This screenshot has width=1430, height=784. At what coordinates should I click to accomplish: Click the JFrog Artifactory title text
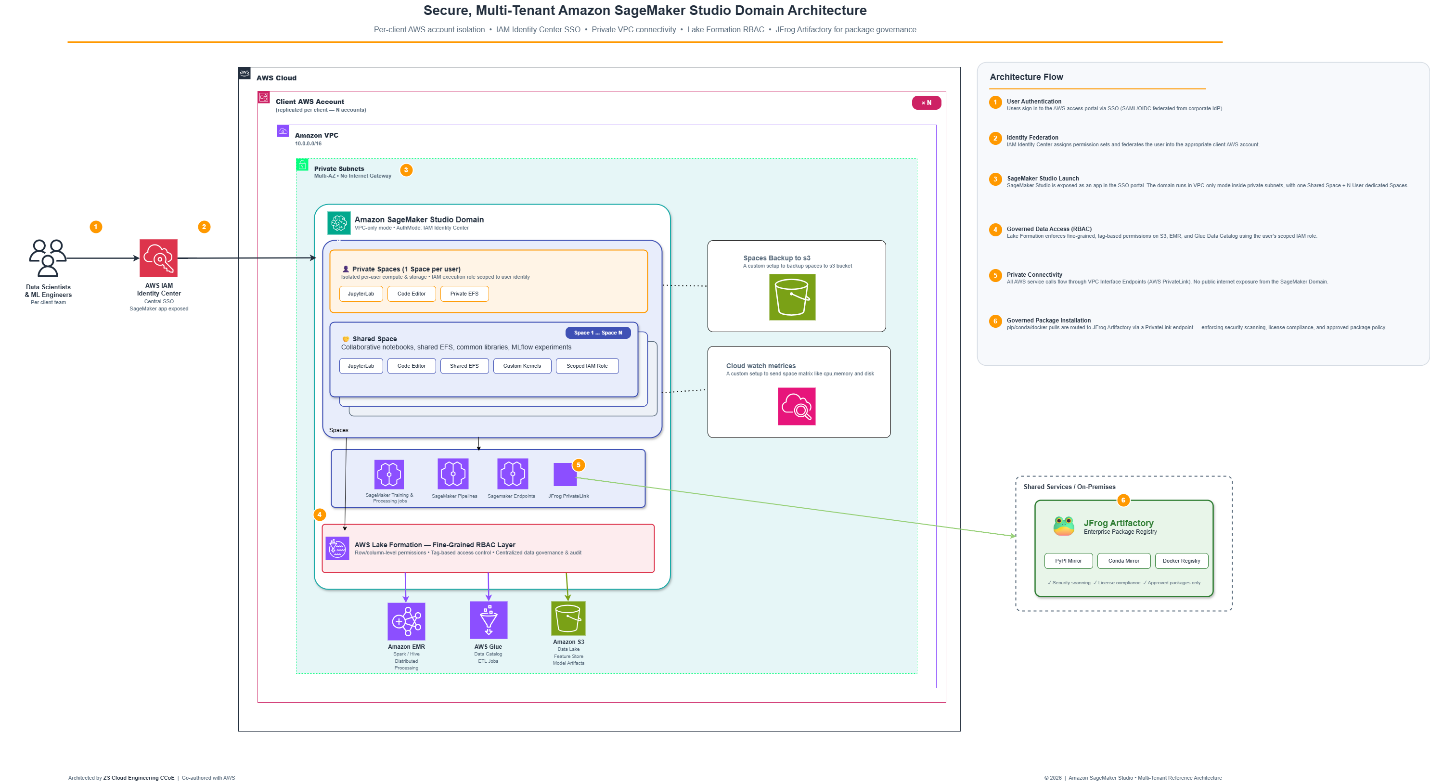click(1117, 522)
